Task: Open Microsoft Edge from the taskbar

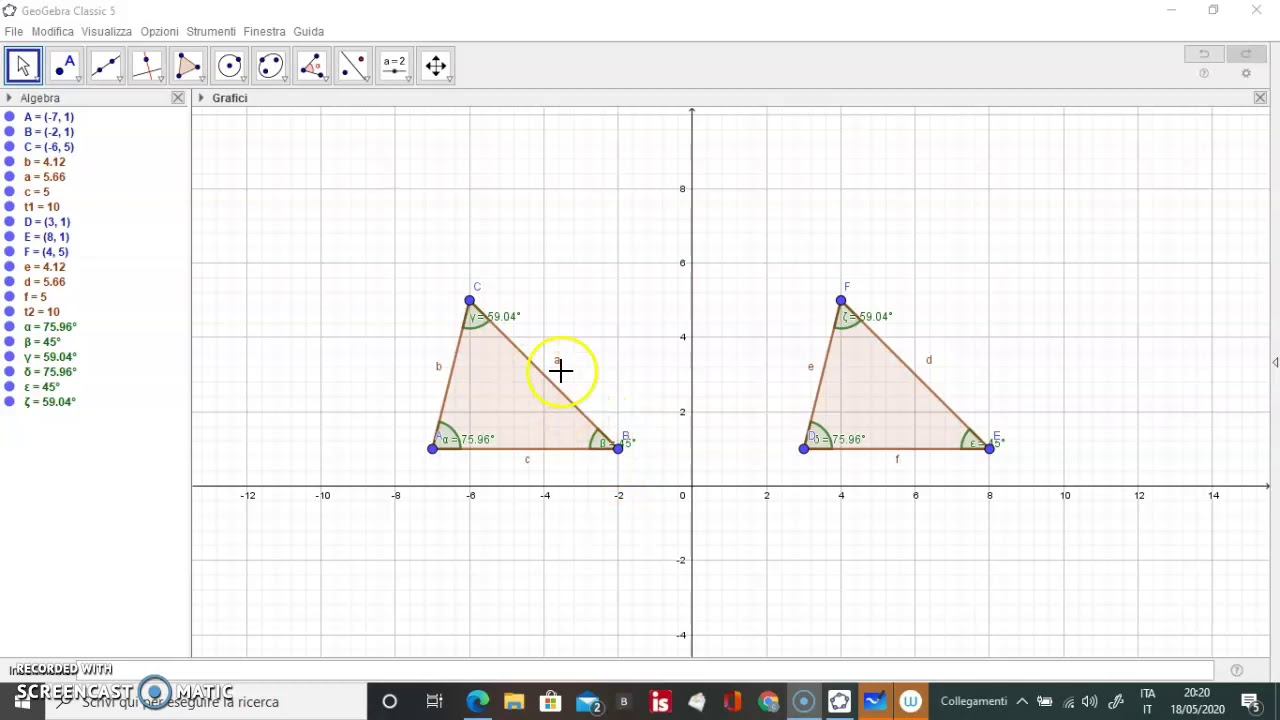Action: [x=477, y=702]
